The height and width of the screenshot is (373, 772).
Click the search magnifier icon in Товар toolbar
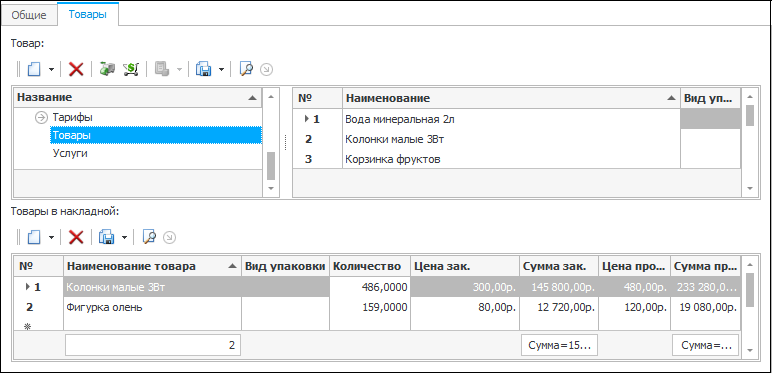[246, 69]
